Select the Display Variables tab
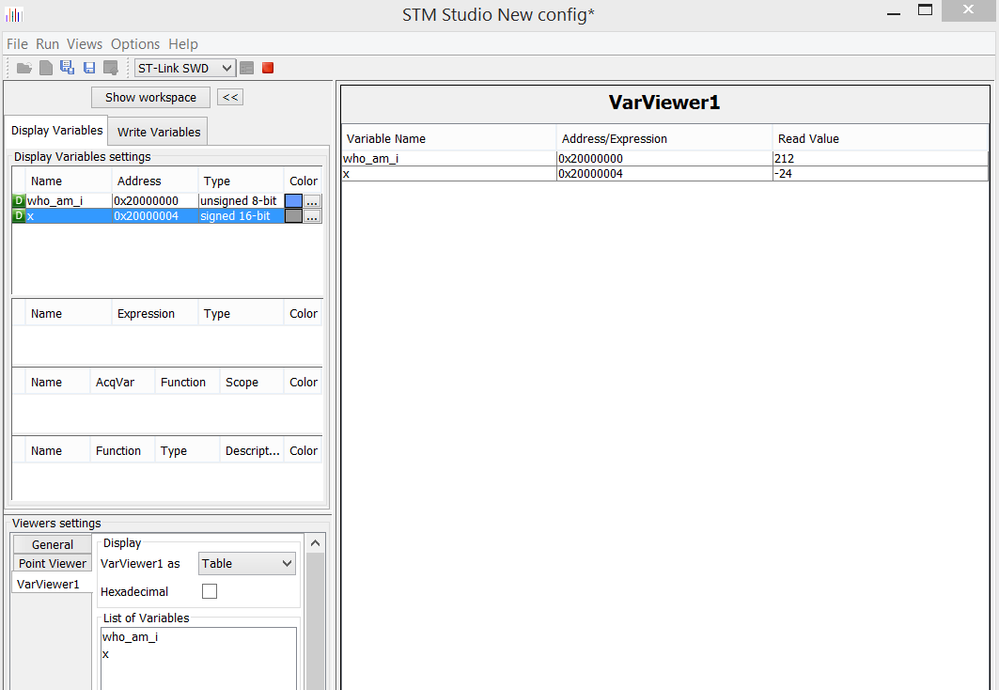Screen dimensions: 999x690 point(57,131)
